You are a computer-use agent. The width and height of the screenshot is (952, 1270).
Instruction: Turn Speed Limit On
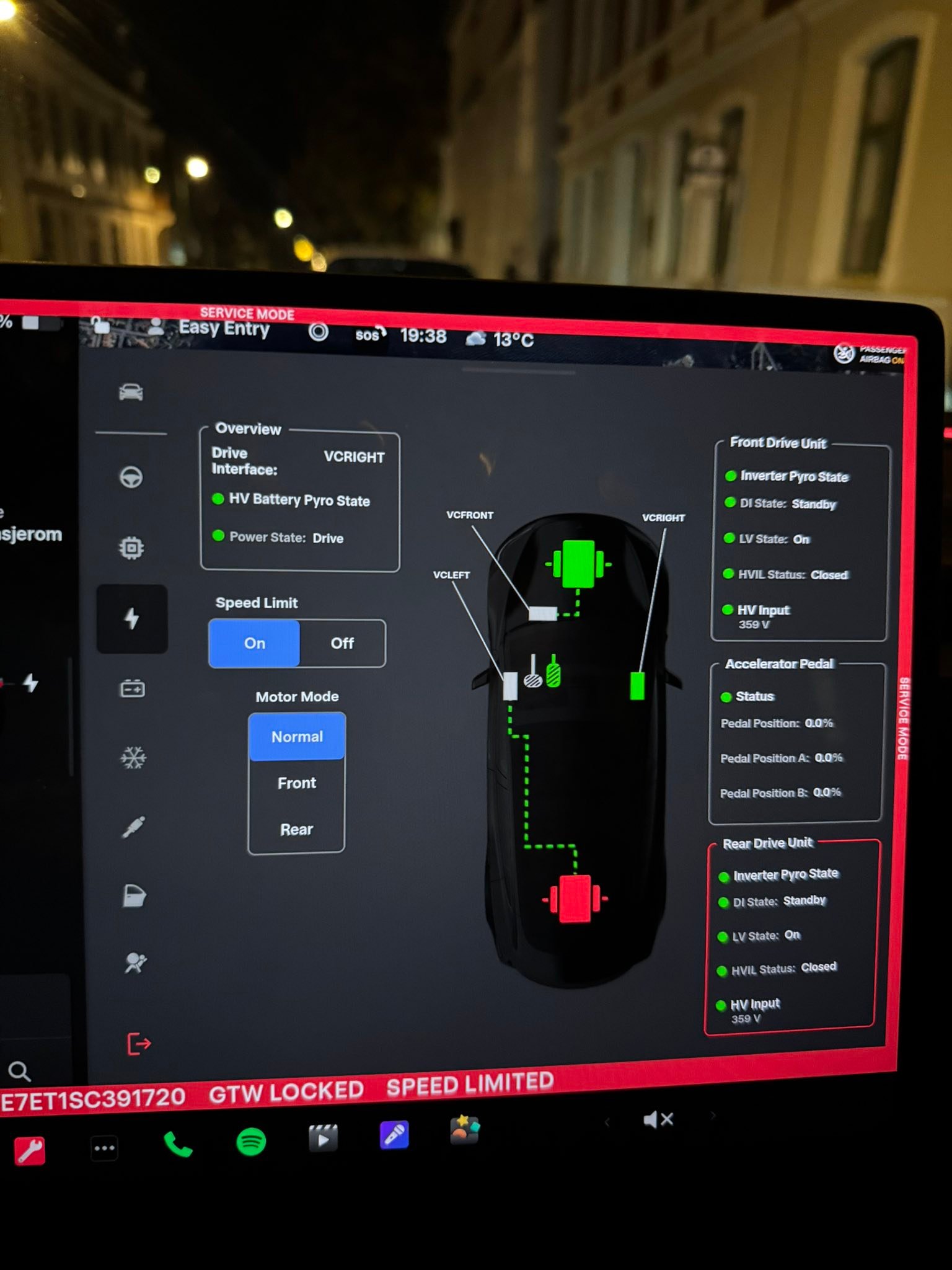click(x=255, y=643)
